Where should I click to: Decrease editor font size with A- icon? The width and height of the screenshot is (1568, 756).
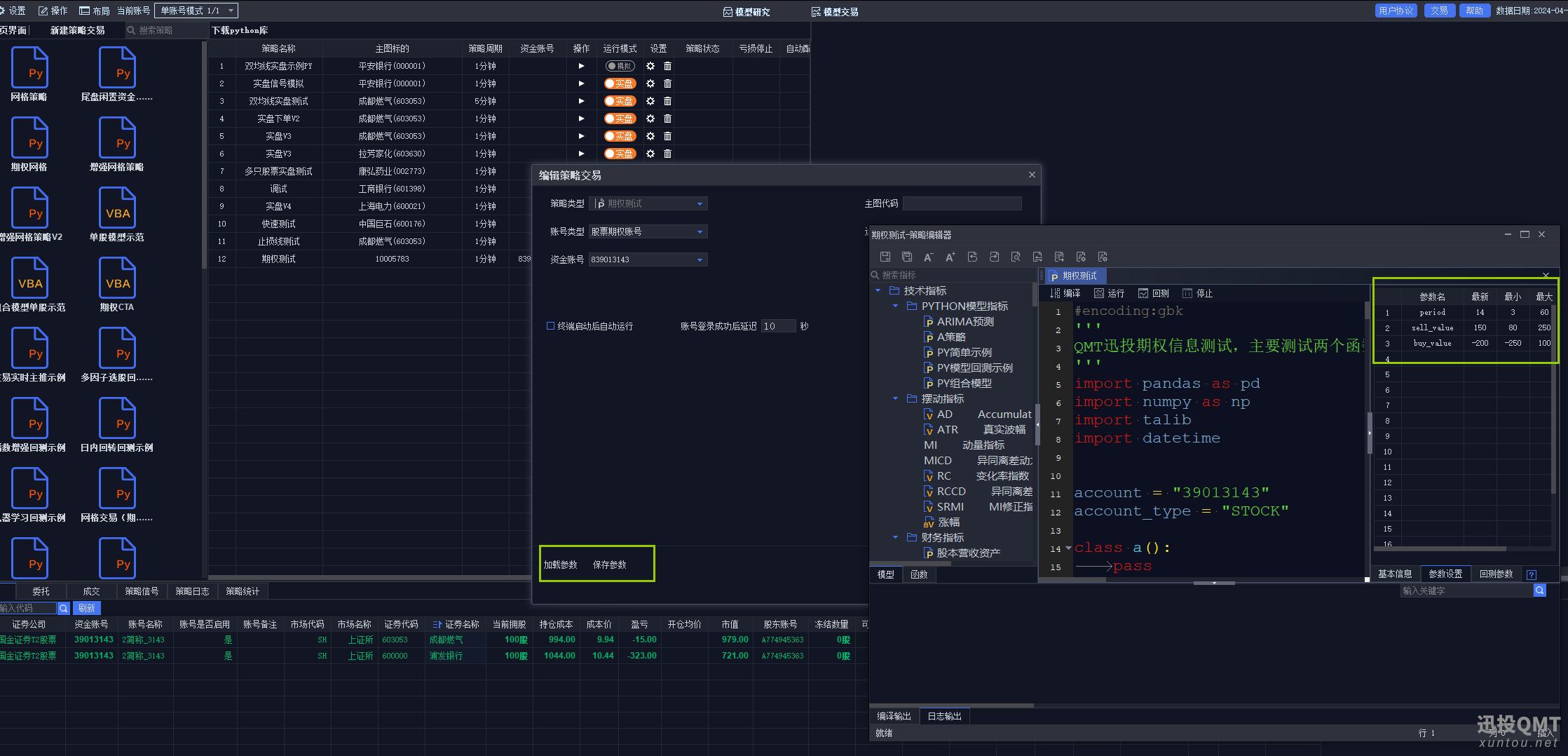[x=929, y=257]
